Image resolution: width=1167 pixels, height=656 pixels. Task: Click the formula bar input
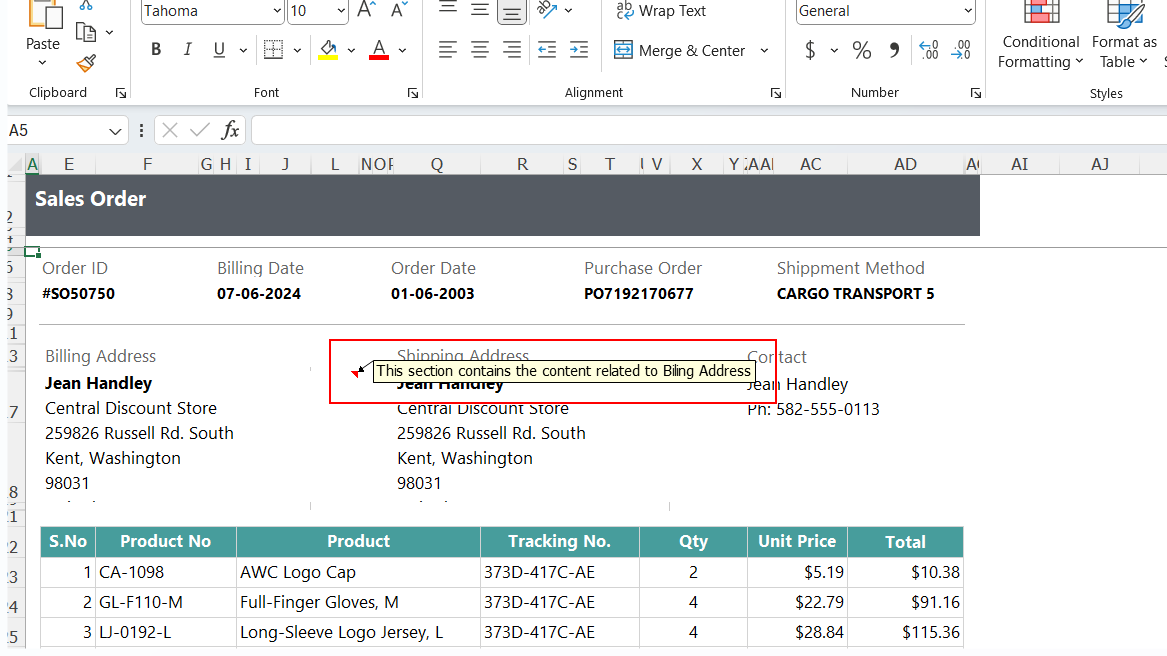[709, 130]
